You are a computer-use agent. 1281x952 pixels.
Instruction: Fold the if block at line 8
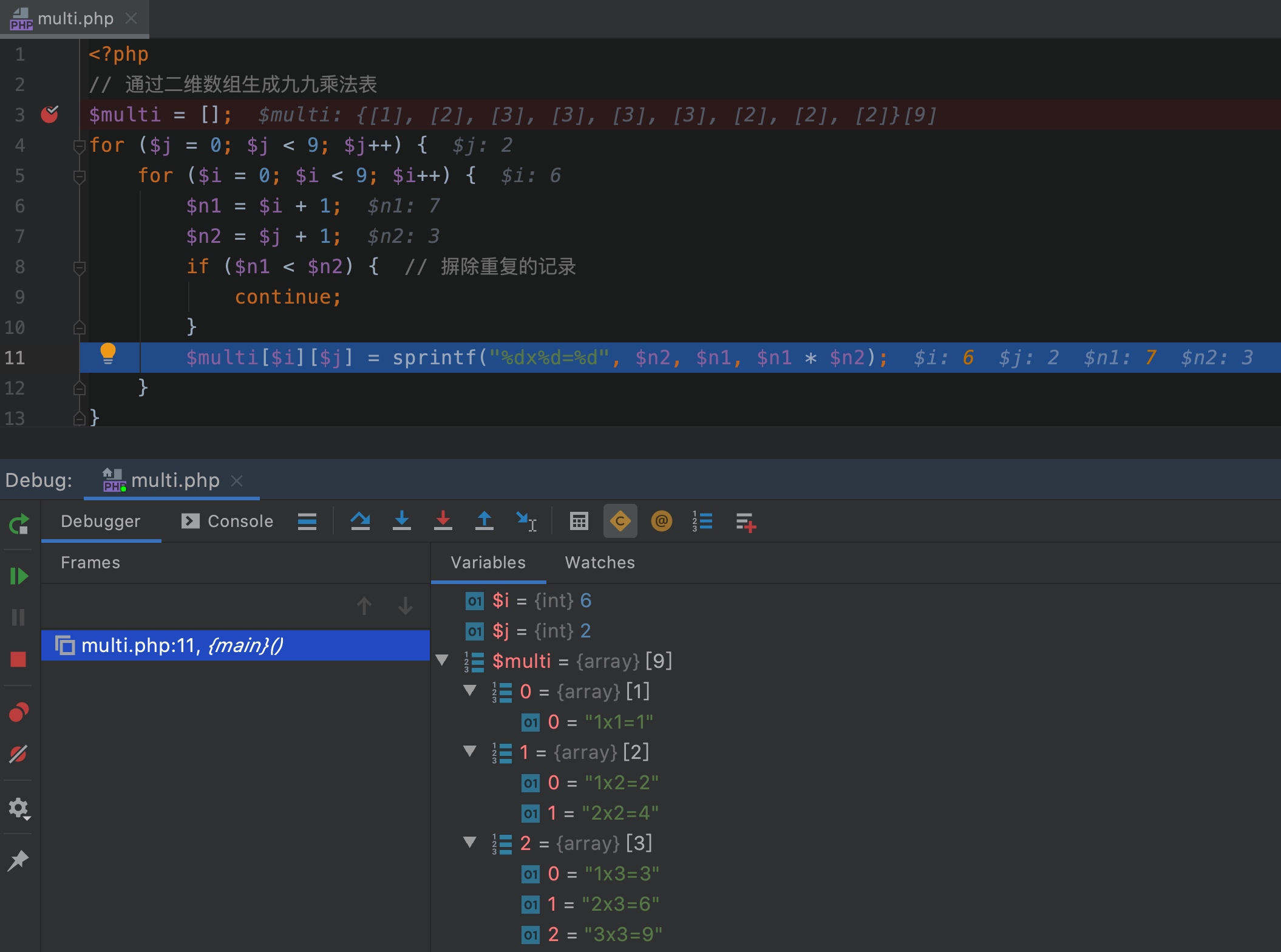pos(79,268)
